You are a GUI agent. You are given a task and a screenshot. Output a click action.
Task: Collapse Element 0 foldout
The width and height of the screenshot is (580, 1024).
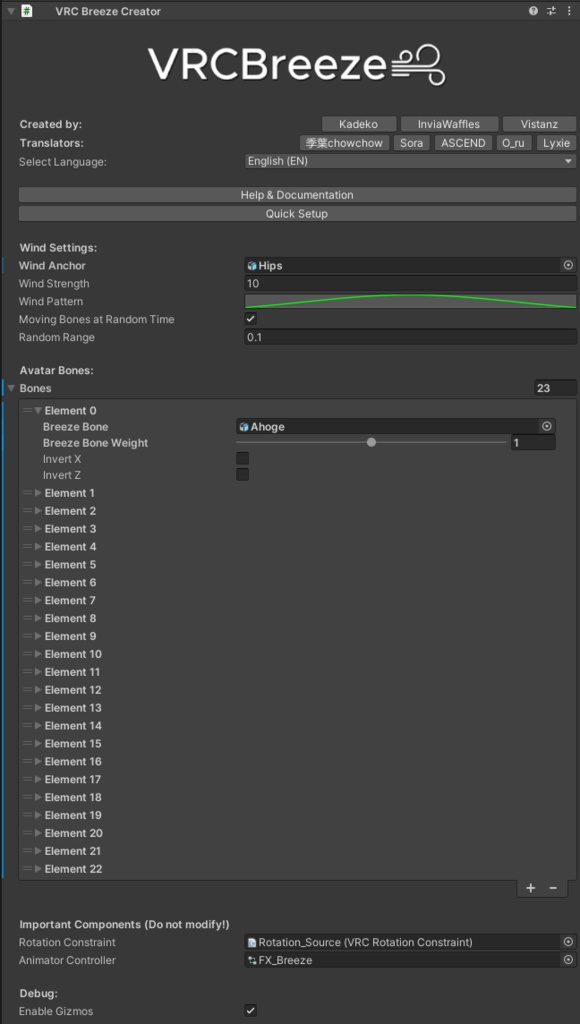click(39, 411)
